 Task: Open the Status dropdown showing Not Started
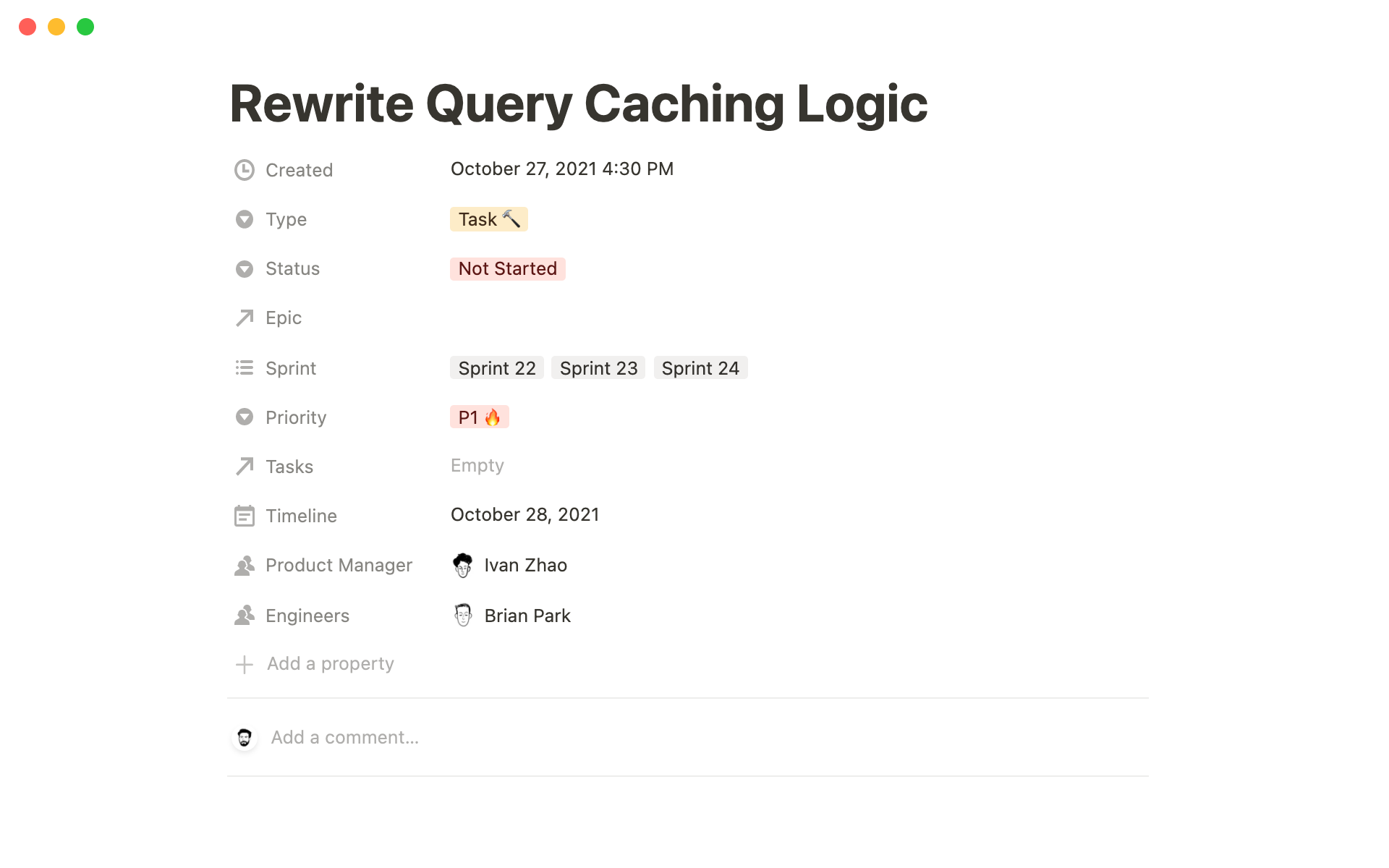(x=507, y=269)
